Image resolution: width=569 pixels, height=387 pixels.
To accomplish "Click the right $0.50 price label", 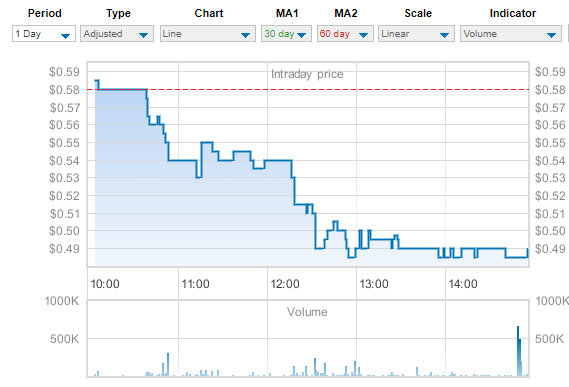I will coord(550,231).
